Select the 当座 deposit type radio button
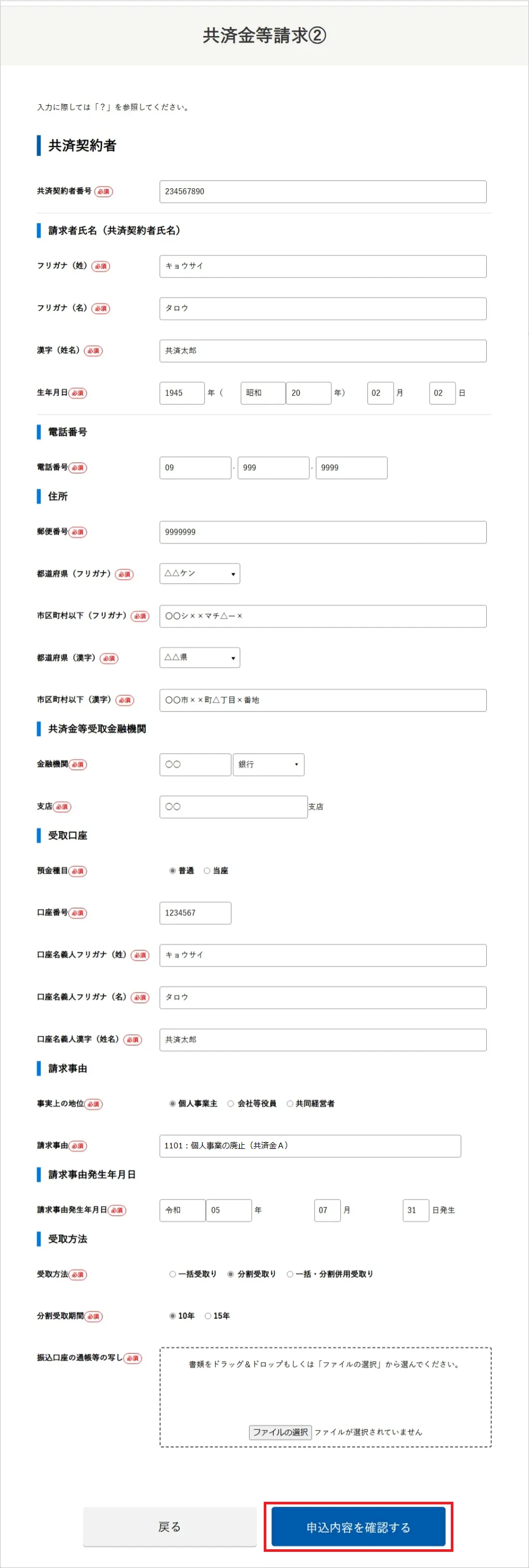Image resolution: width=529 pixels, height=1568 pixels. pyautogui.click(x=207, y=871)
